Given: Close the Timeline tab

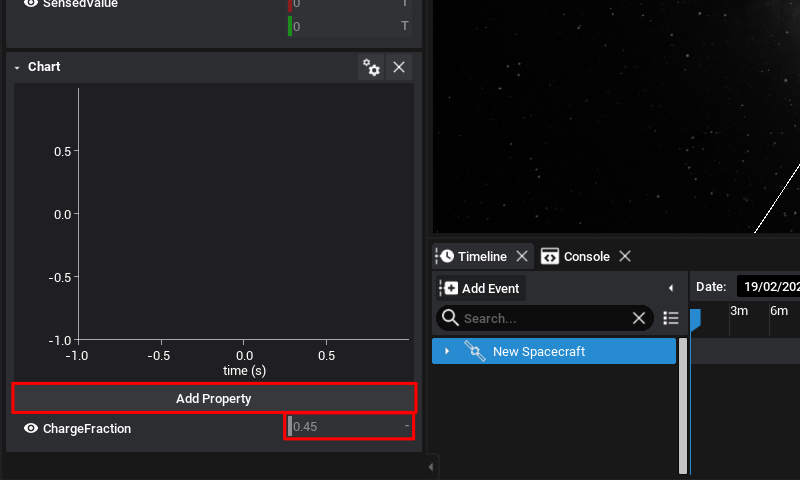Looking at the screenshot, I should click(x=521, y=256).
